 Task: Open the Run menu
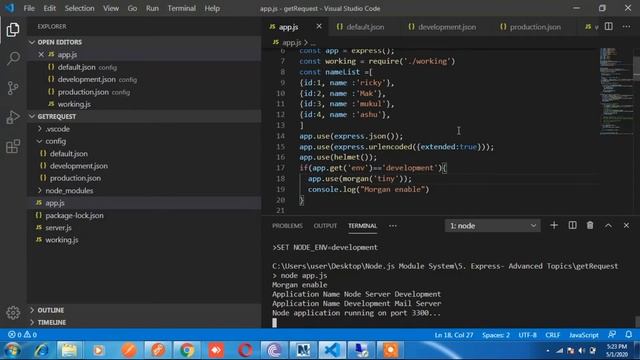click(x=152, y=8)
